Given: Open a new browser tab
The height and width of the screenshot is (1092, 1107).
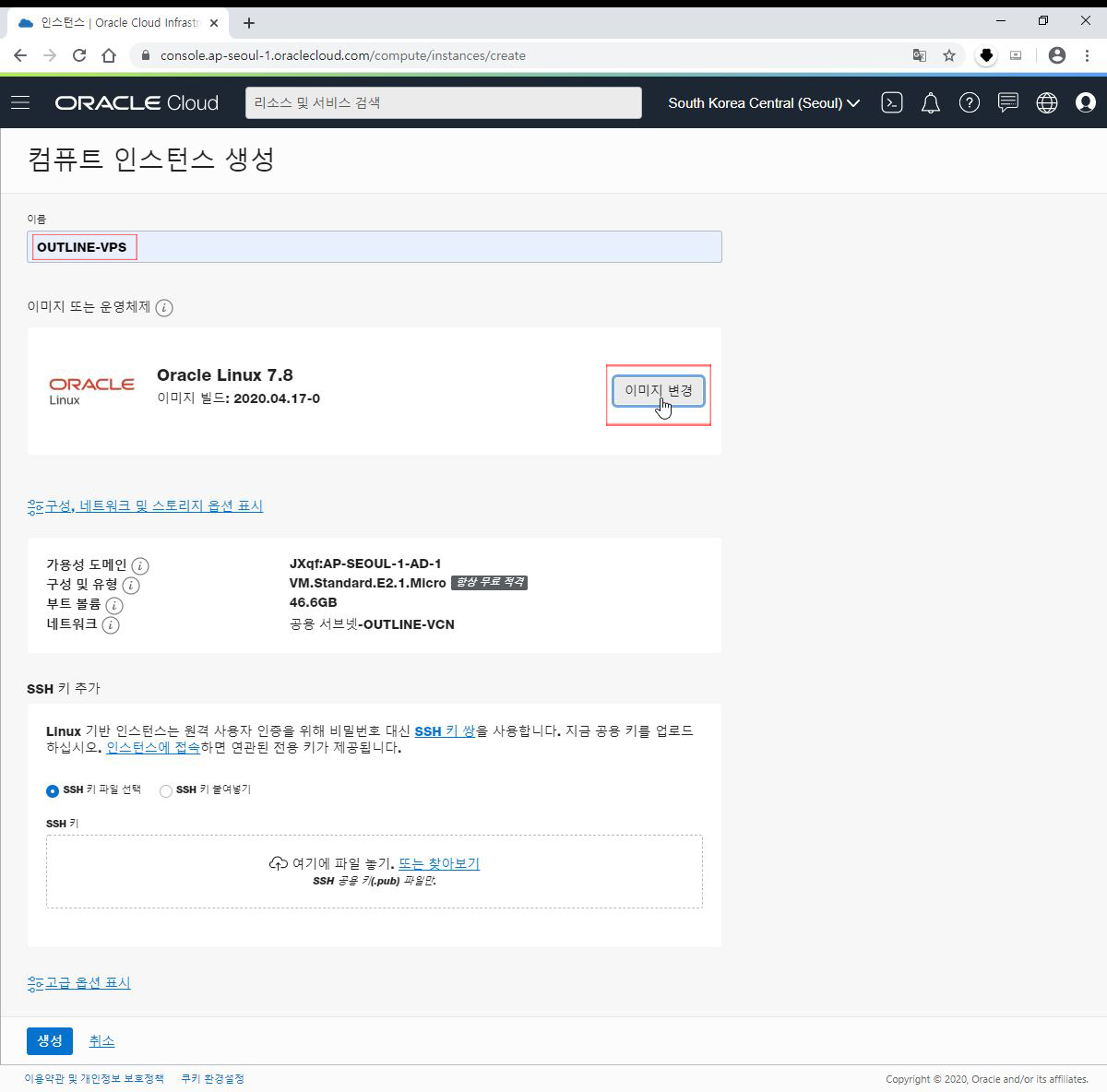Looking at the screenshot, I should [x=248, y=23].
